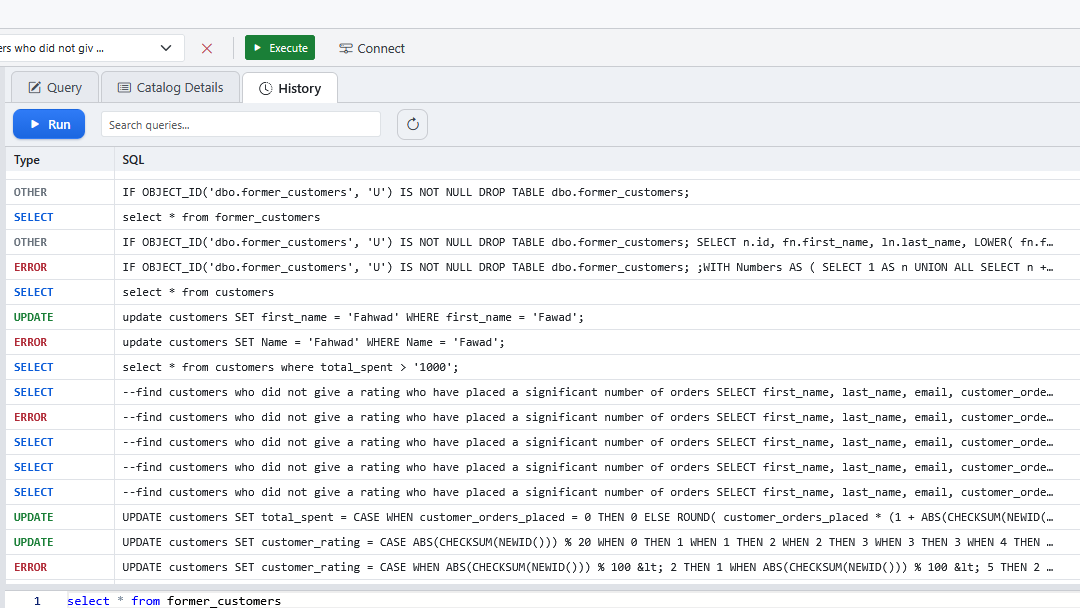1080x608 pixels.
Task: Select the History tab
Action: [x=290, y=88]
